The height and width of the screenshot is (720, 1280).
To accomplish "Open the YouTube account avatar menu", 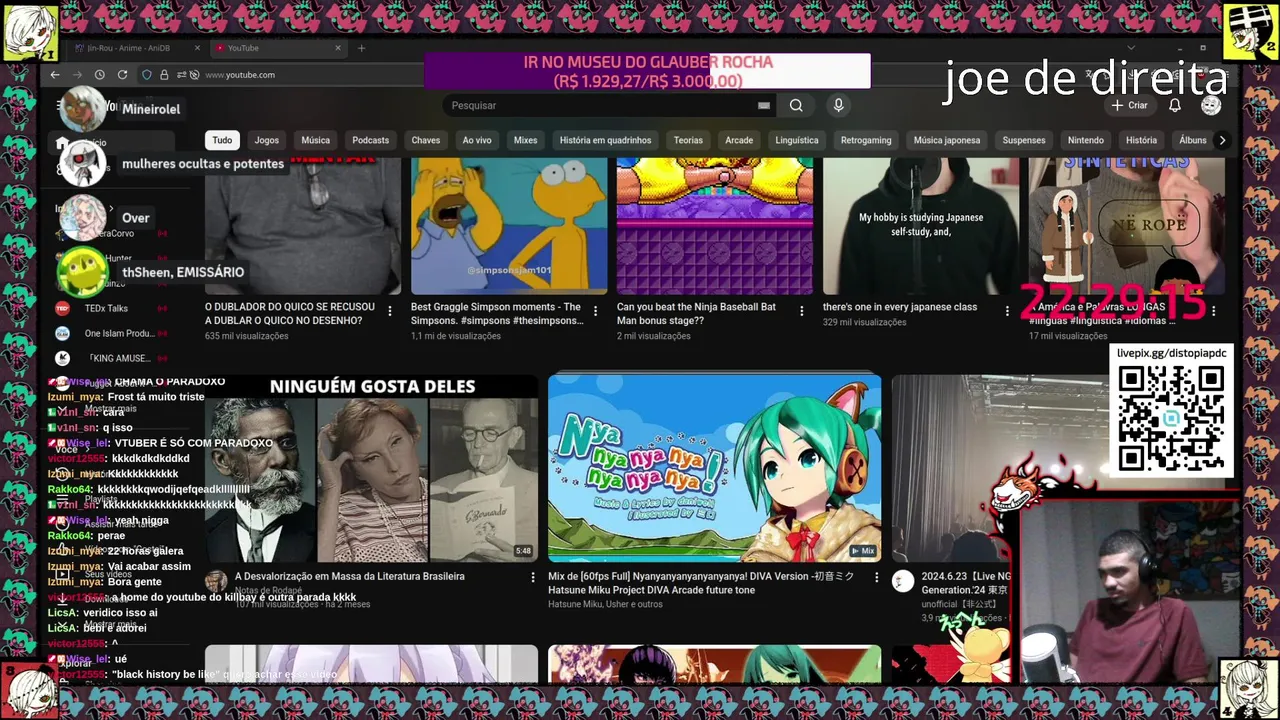I will tap(1211, 105).
